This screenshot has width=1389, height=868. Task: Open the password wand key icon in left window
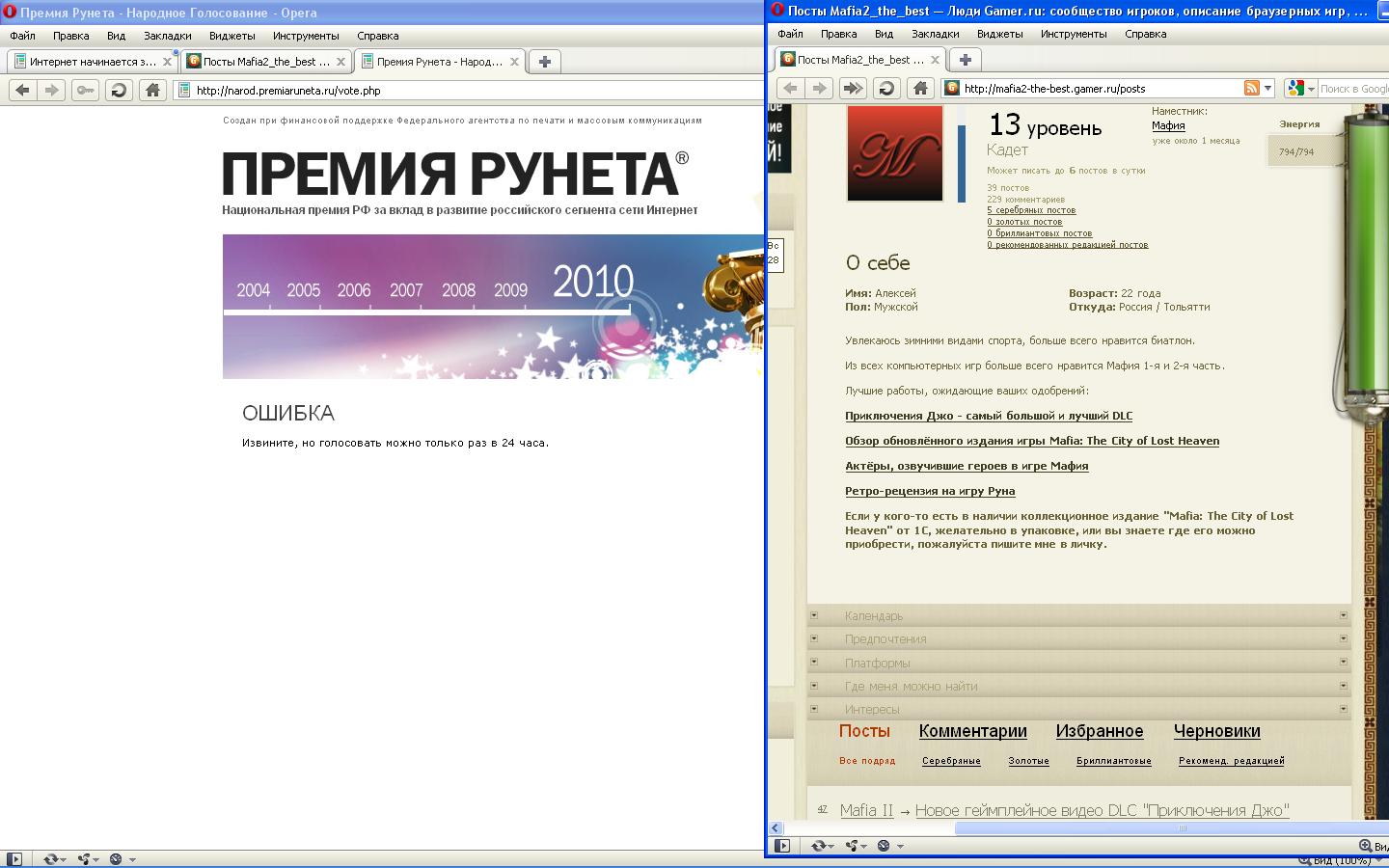(x=85, y=90)
